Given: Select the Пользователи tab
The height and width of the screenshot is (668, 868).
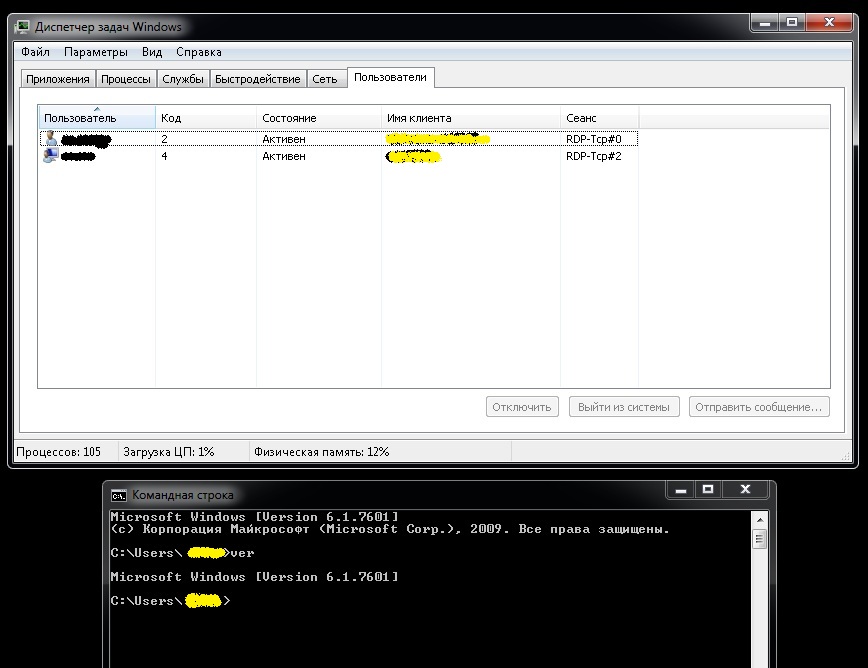Looking at the screenshot, I should coord(390,77).
